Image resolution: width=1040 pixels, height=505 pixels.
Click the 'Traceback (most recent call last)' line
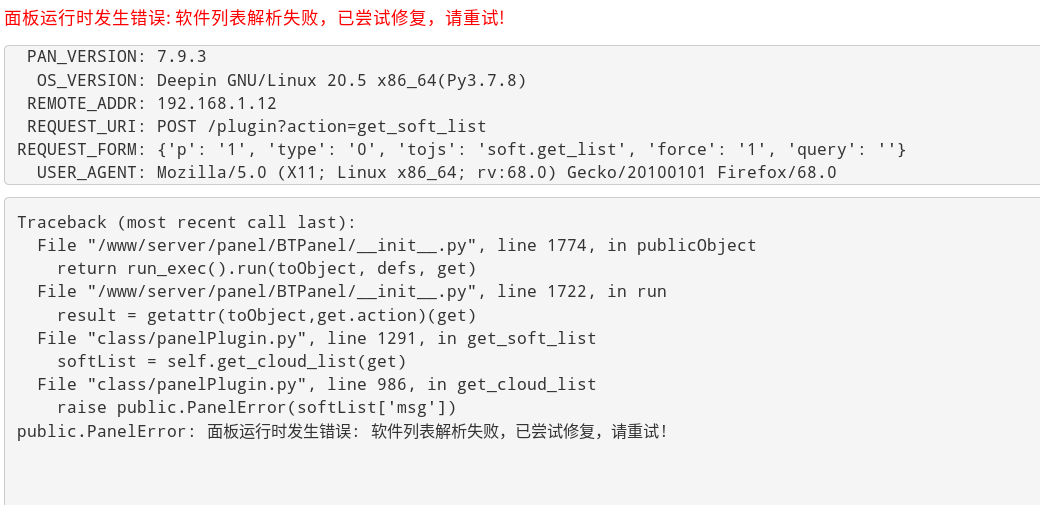[186, 222]
